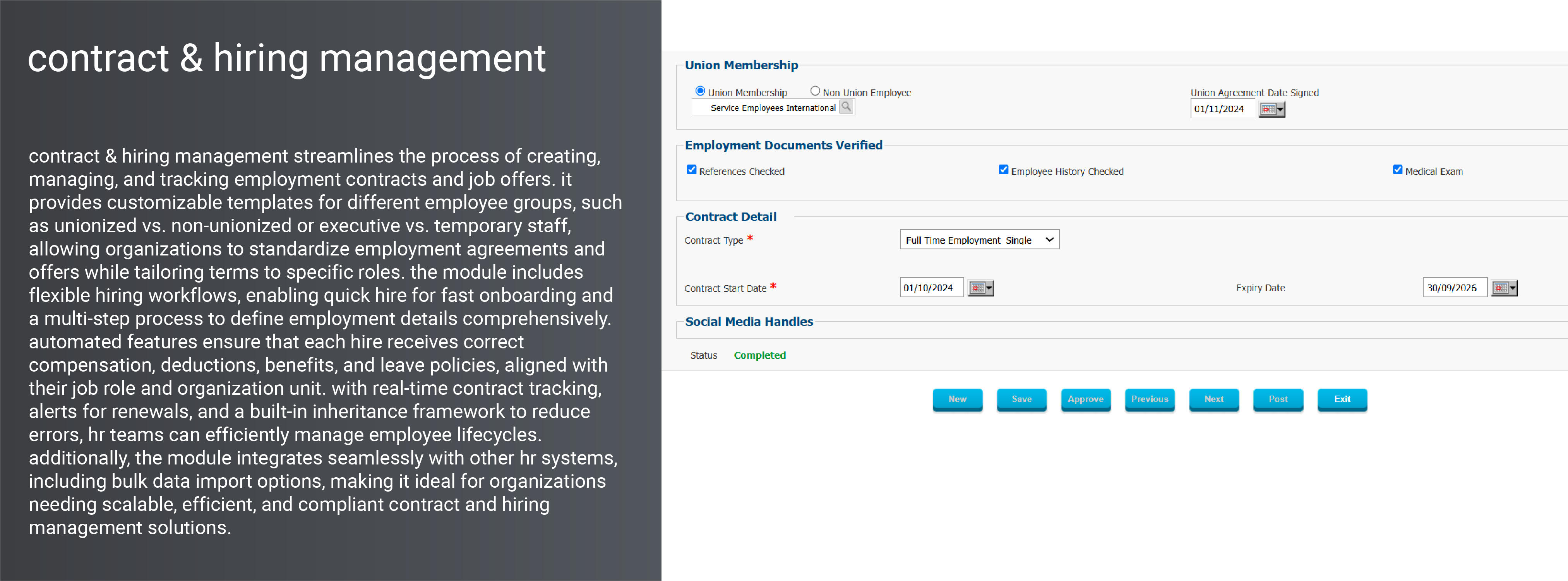This screenshot has width=1568, height=581.
Task: Click the Union Membership section heading
Action: coord(741,65)
